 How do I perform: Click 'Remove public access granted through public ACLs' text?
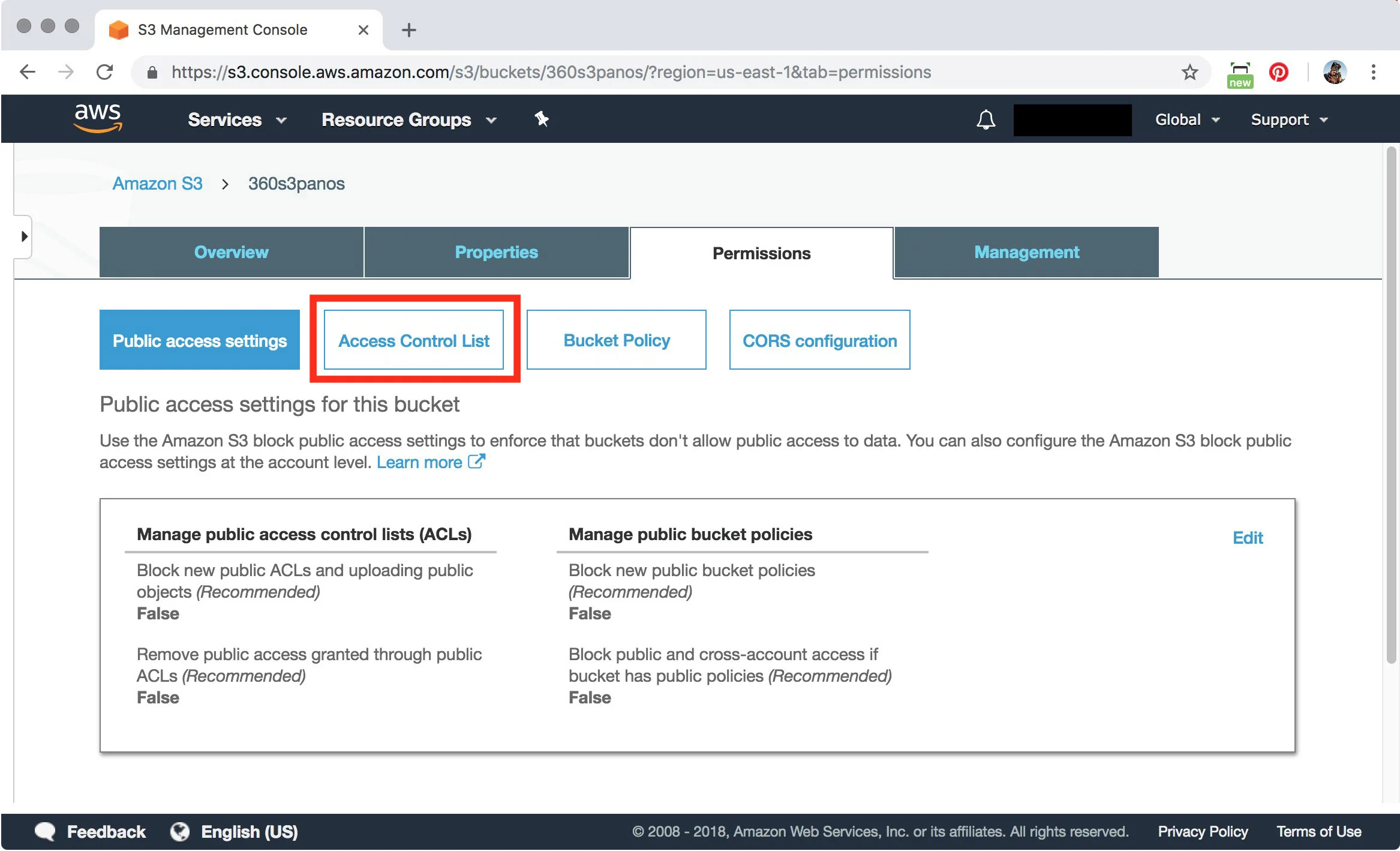pos(310,665)
